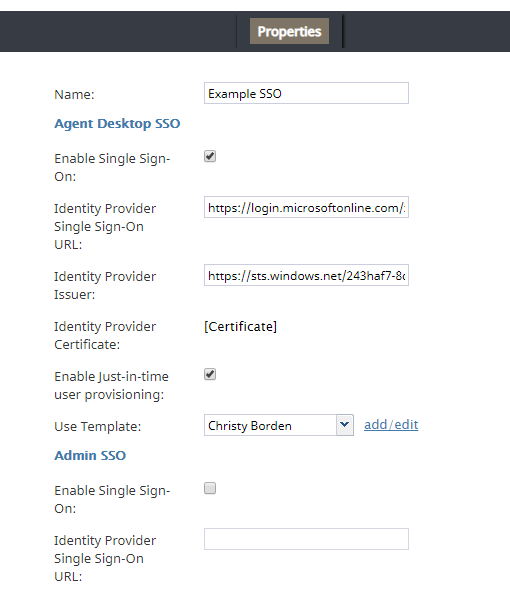Click the Identity Provider Certificate: label
Image resolution: width=510 pixels, height=595 pixels.
105,335
